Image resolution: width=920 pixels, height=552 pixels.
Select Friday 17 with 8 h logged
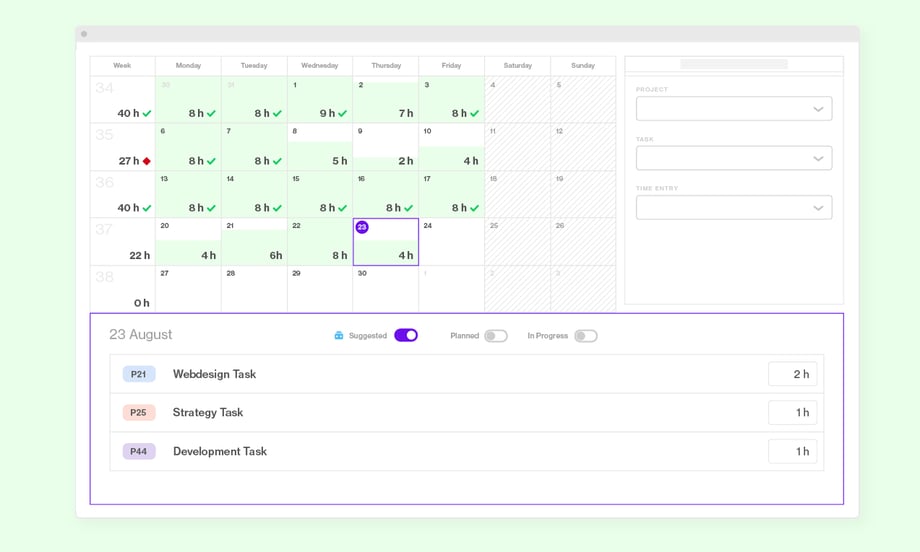pos(452,194)
